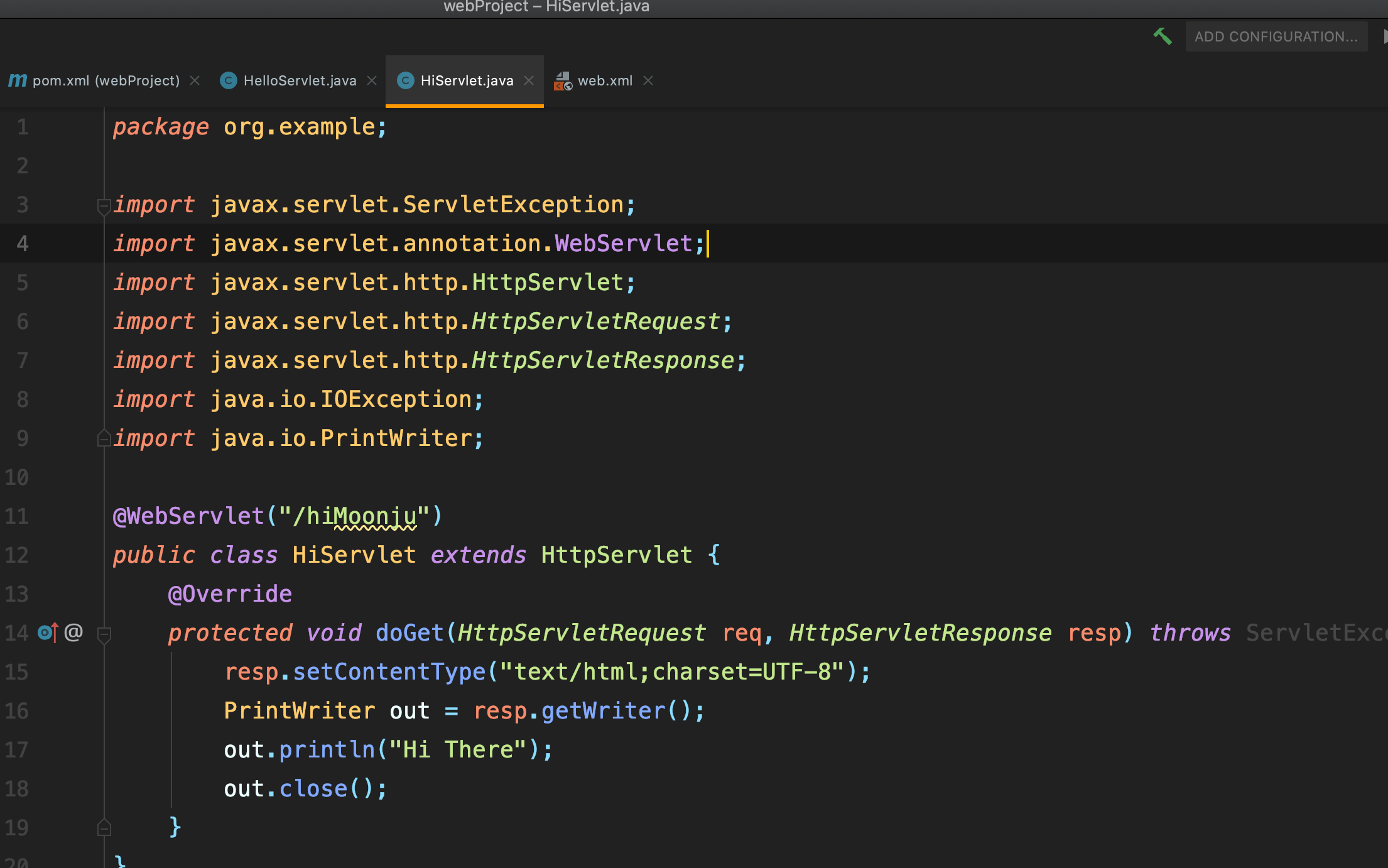
Task: Click "println" on line 17
Action: pyautogui.click(x=327, y=750)
